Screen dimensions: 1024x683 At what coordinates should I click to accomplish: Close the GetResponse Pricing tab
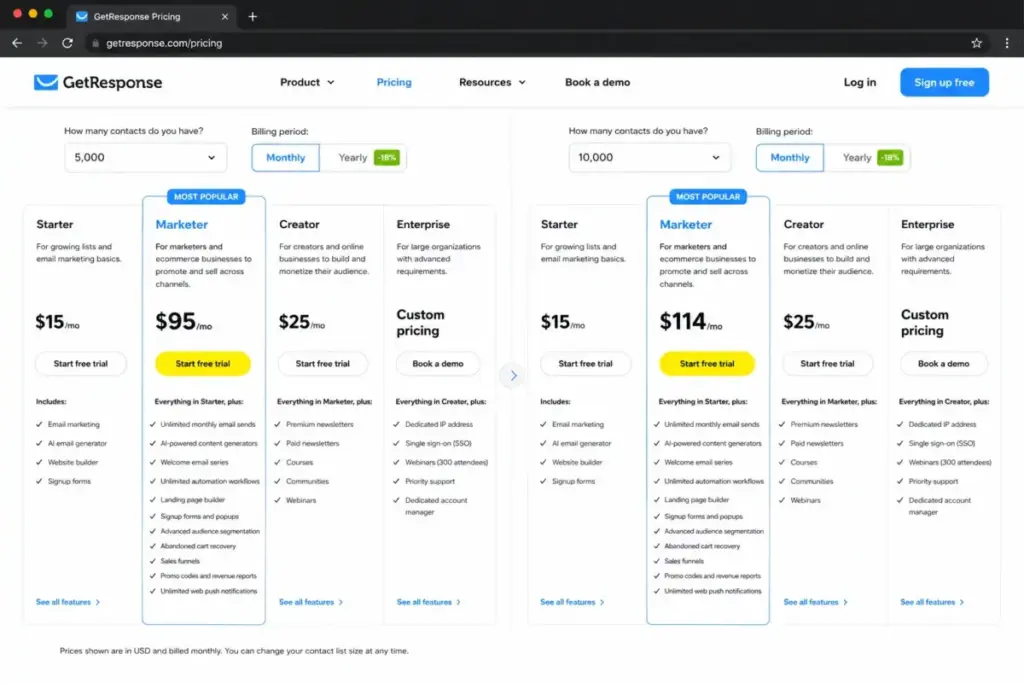click(x=225, y=16)
